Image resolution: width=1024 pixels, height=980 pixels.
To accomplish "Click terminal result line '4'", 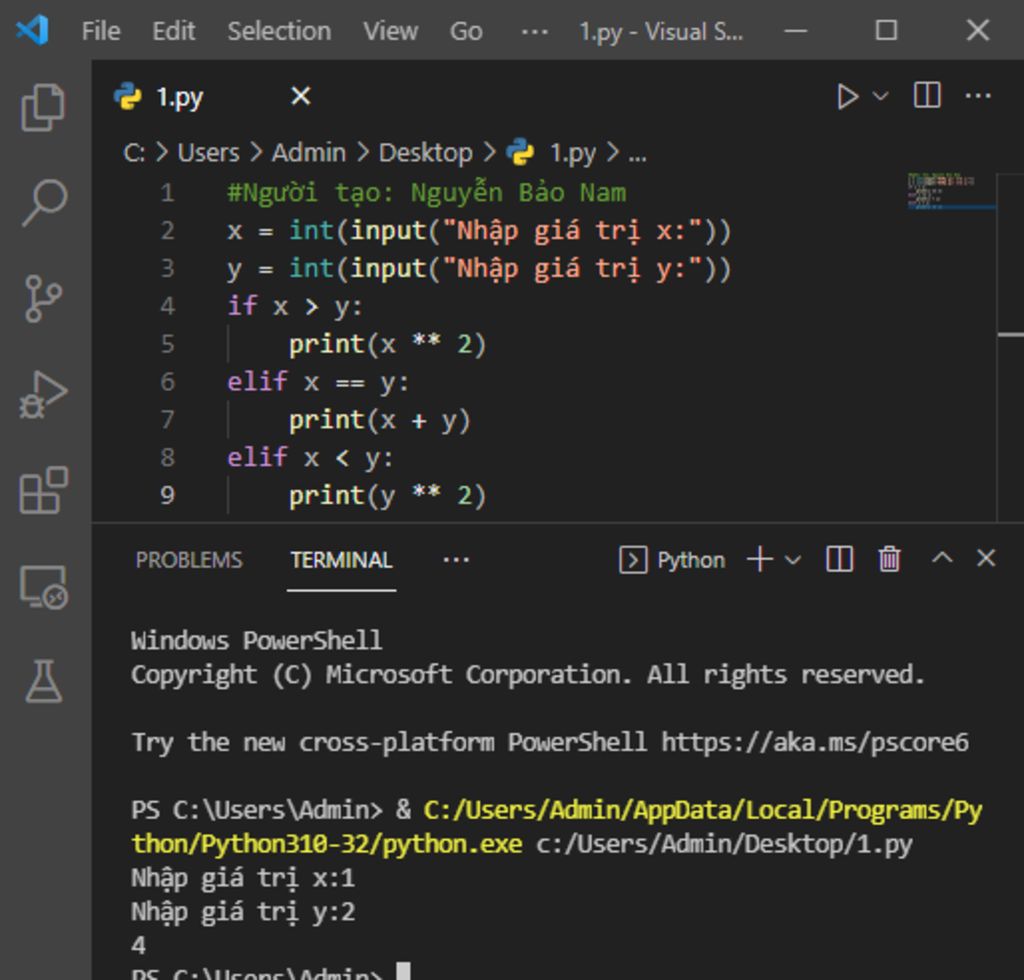I will click(x=138, y=945).
